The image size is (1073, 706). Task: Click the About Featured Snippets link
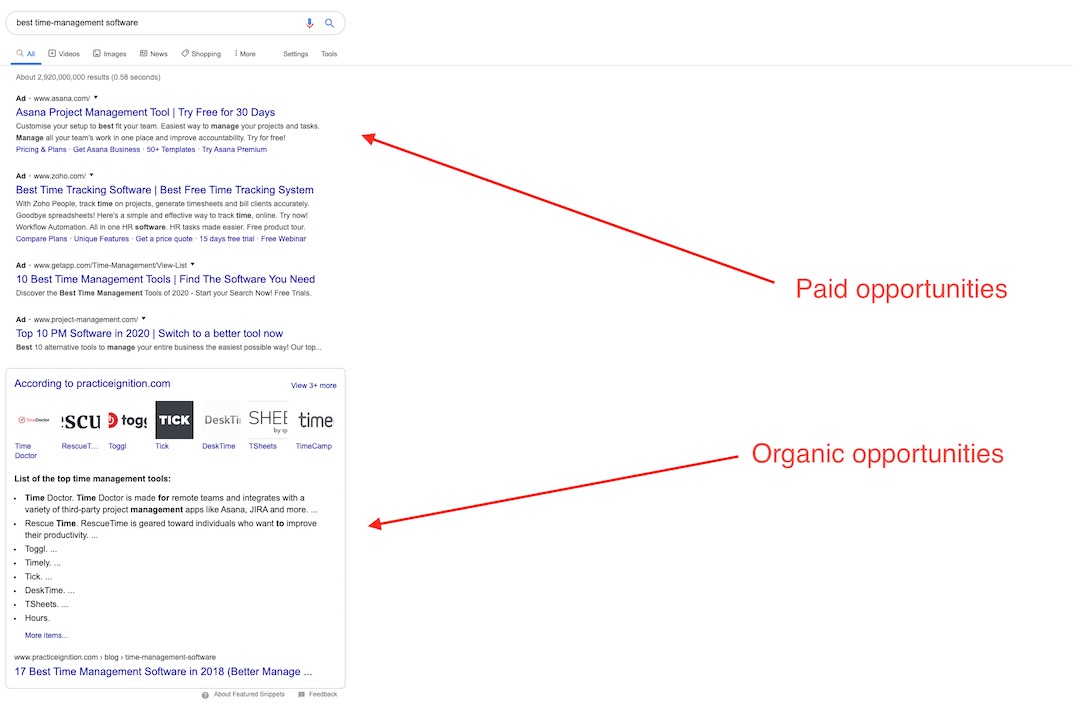tap(249, 694)
